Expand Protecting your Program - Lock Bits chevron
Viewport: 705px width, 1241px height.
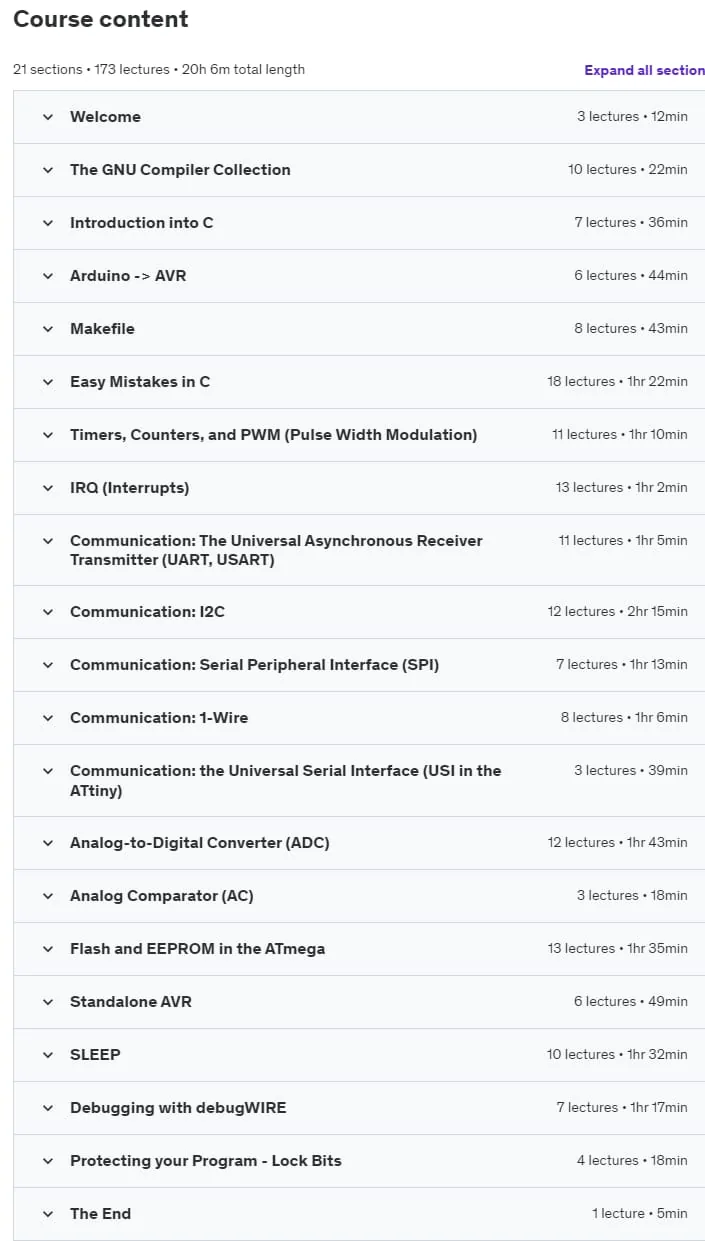47,1161
